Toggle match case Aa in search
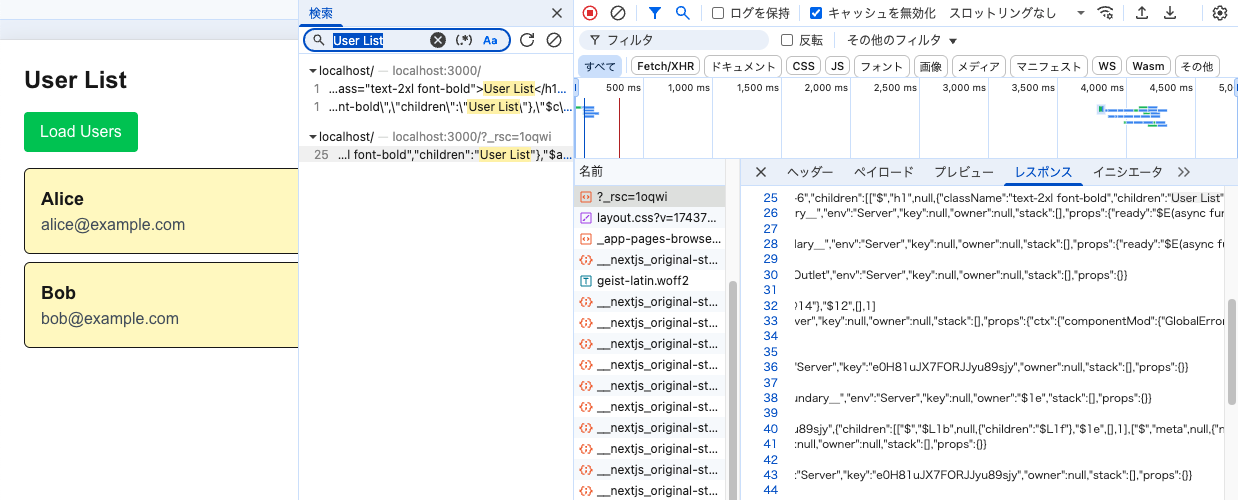The width and height of the screenshot is (1238, 500). 490,40
